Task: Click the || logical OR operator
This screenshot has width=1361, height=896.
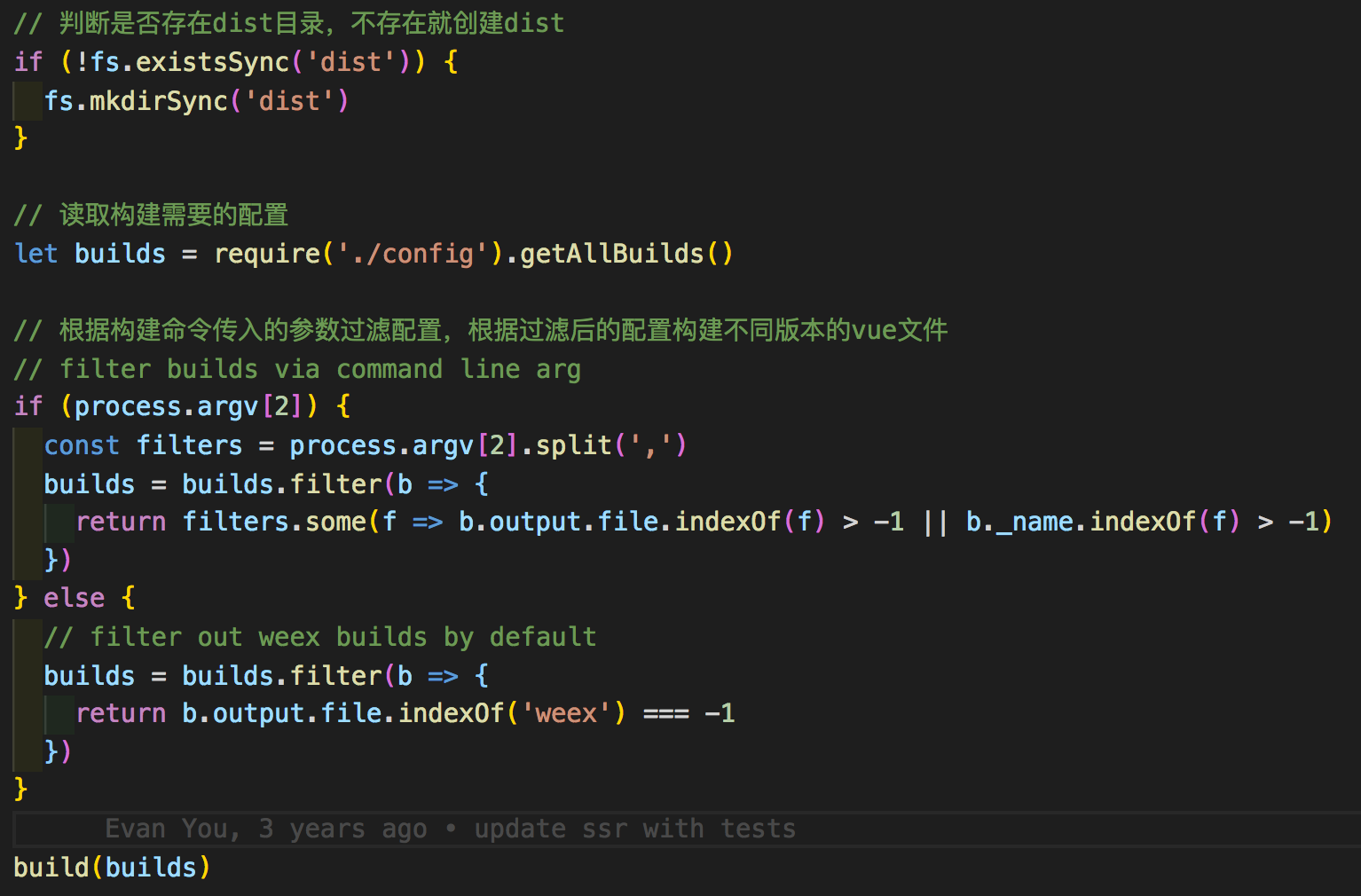Action: coord(934,522)
